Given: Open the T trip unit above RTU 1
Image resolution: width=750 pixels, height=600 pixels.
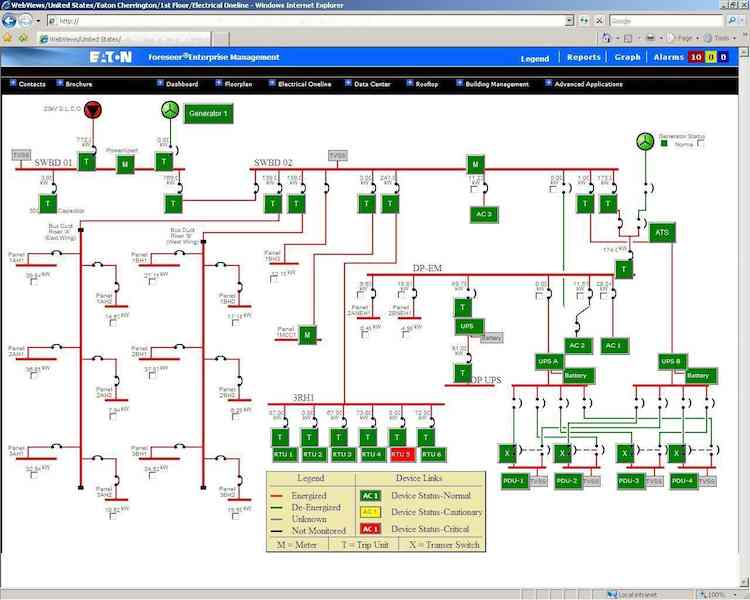Looking at the screenshot, I should tap(280, 437).
